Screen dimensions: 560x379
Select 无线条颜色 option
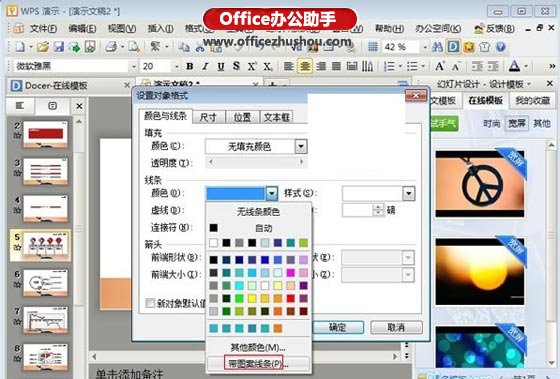click(258, 212)
